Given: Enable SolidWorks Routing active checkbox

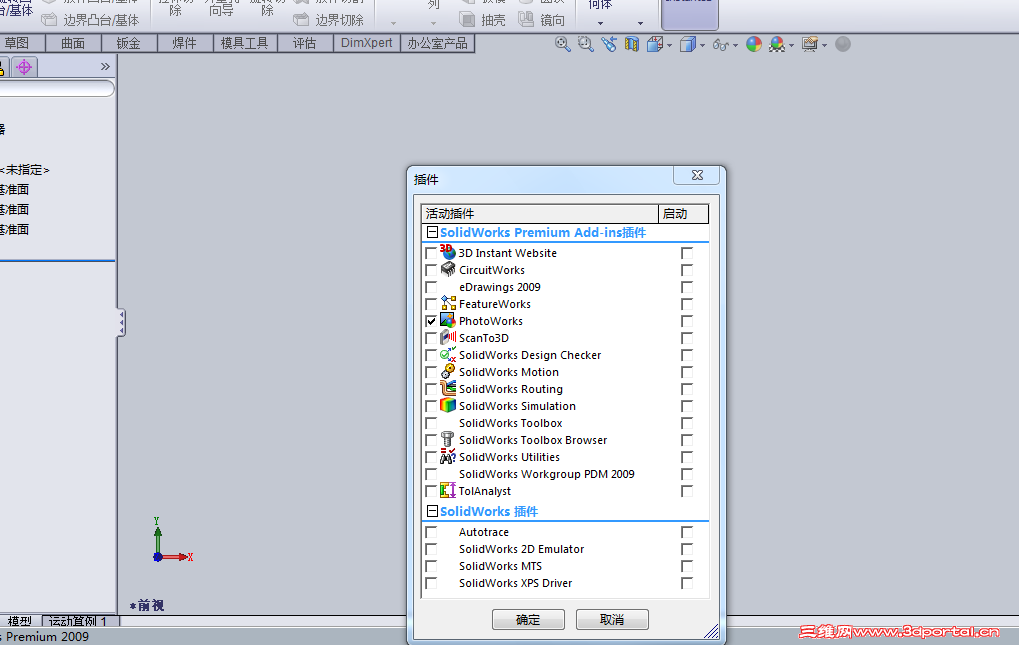Looking at the screenshot, I should tap(431, 389).
